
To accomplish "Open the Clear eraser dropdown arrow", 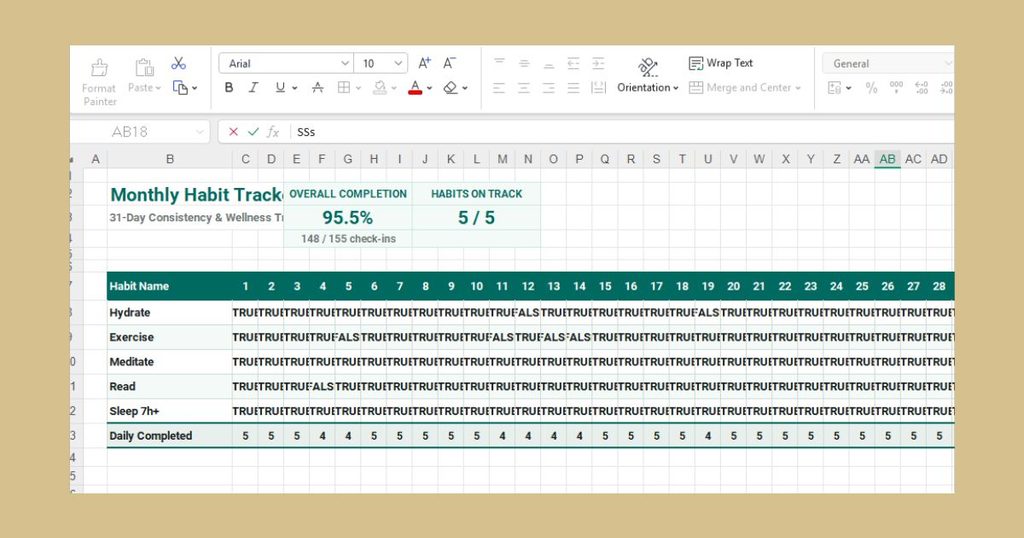I will coord(464,88).
